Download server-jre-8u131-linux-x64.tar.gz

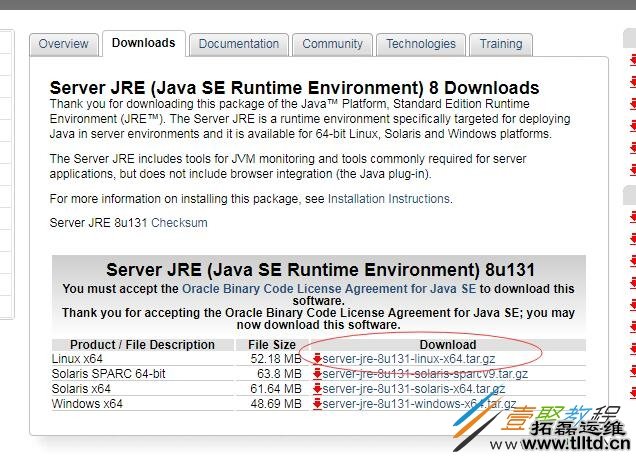pos(409,359)
